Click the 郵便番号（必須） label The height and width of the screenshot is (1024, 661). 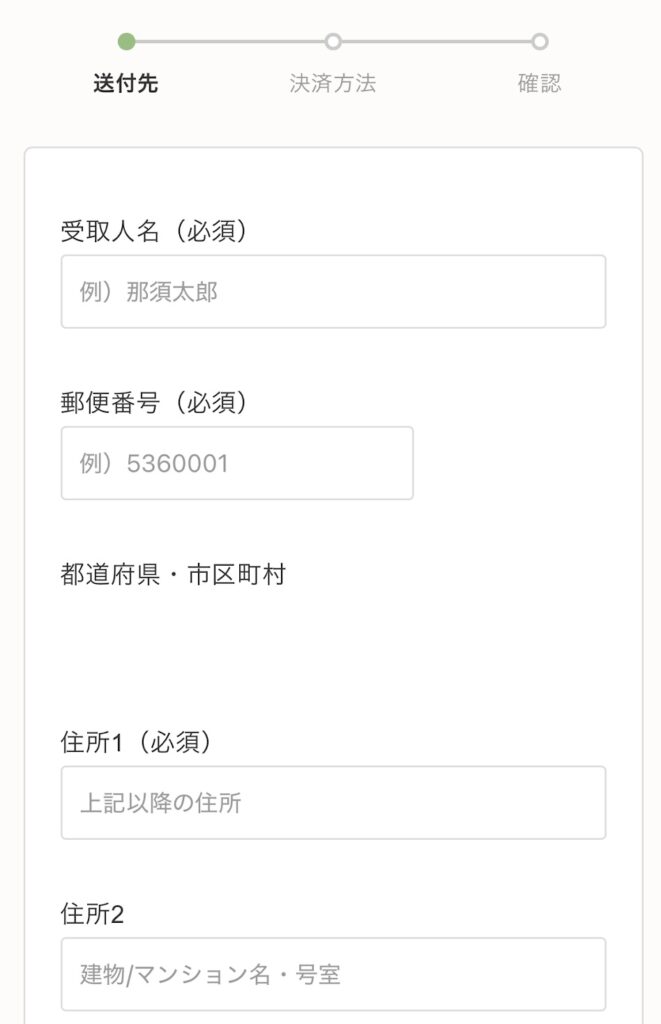154,402
